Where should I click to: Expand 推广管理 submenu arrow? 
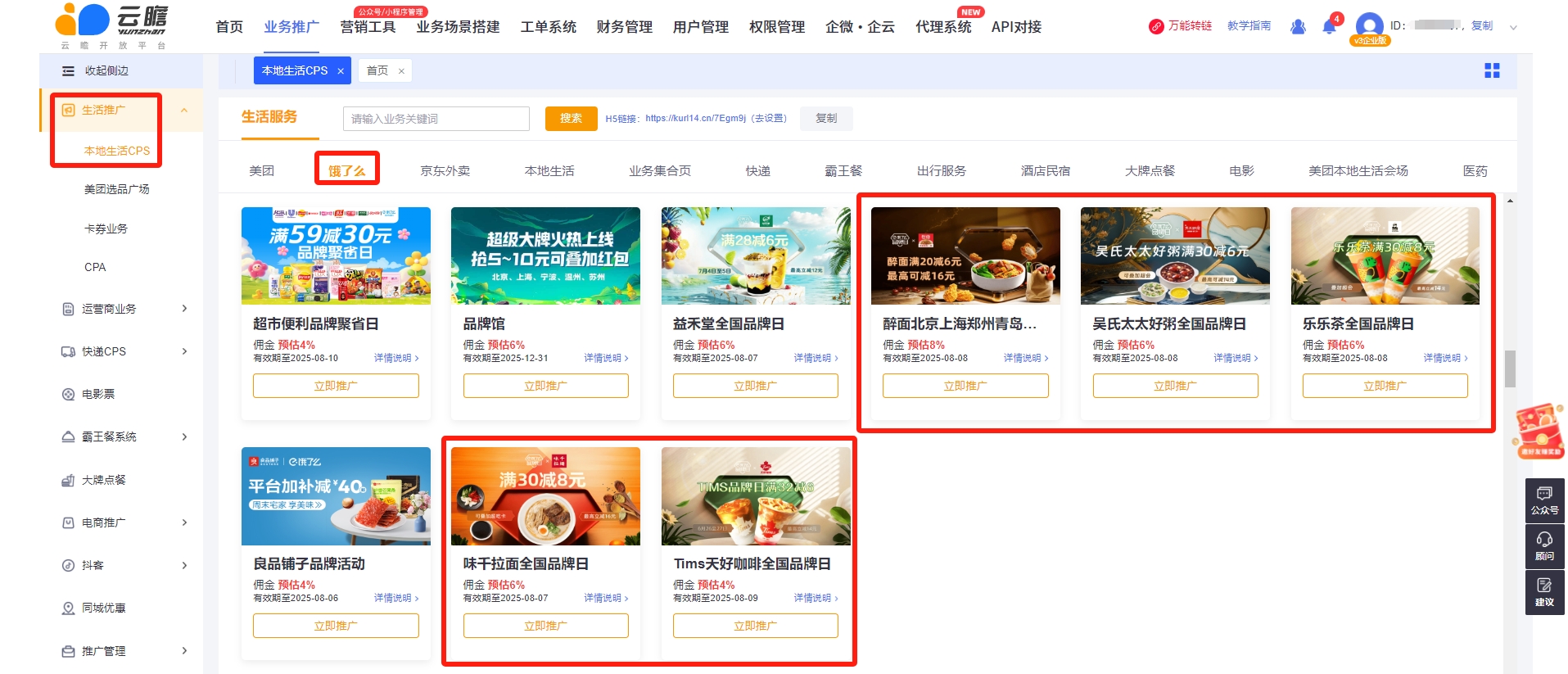[x=184, y=651]
